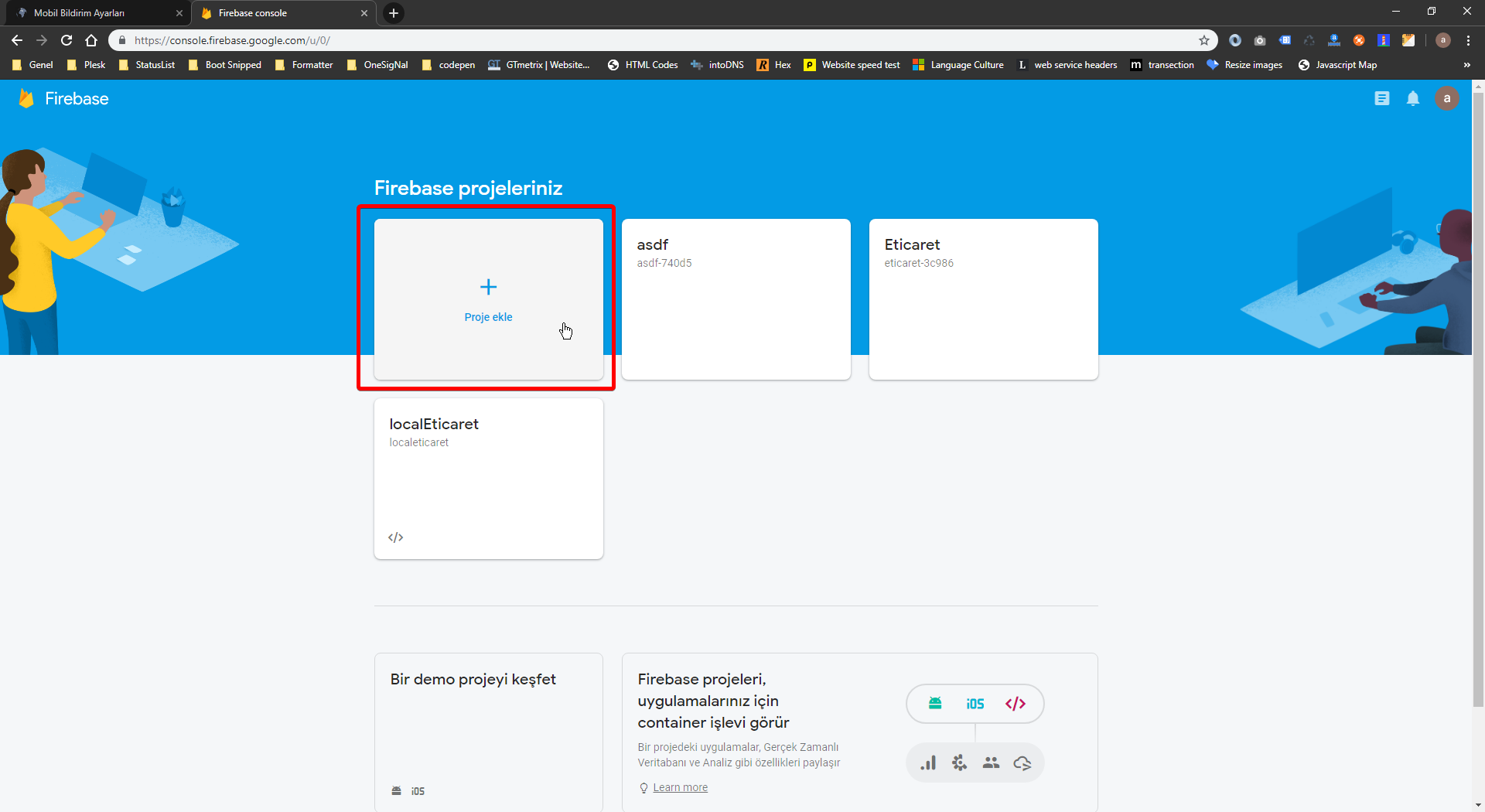The image size is (1485, 812).
Task: Open the Eticaret project card
Action: [x=983, y=299]
